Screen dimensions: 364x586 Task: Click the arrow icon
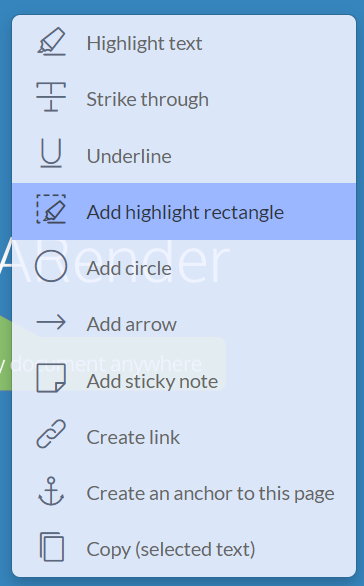pos(51,322)
